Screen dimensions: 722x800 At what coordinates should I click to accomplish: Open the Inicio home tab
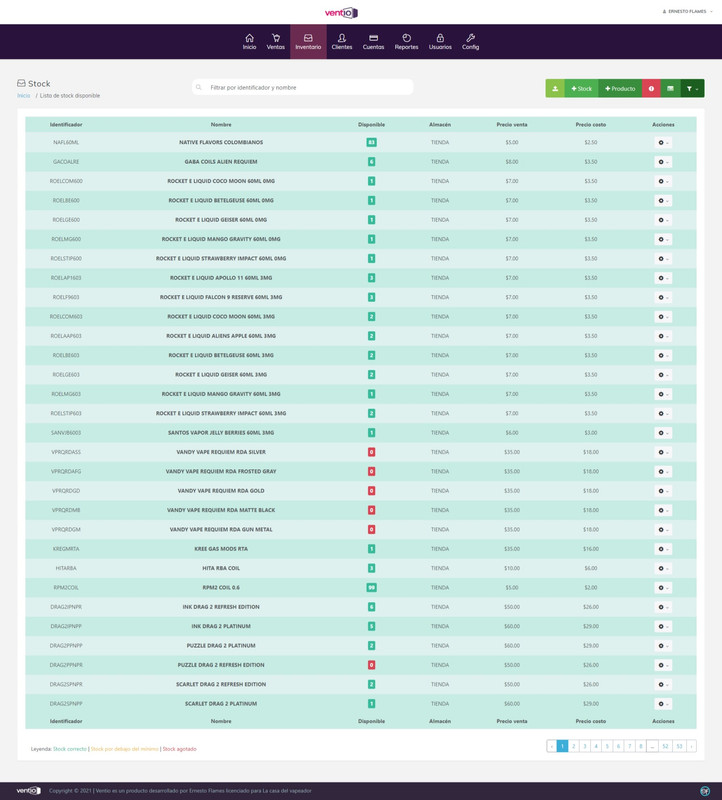point(249,42)
